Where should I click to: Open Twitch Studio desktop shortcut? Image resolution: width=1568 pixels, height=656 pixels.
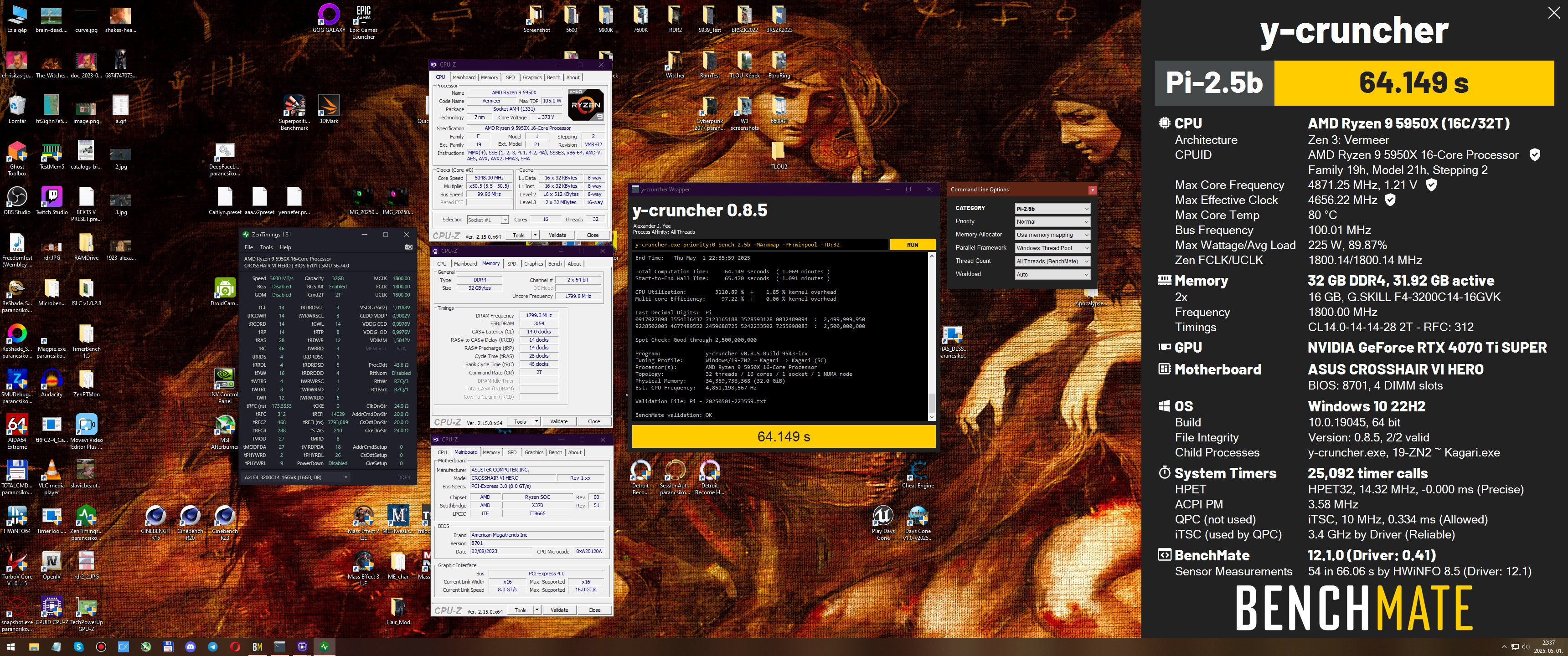tap(52, 201)
